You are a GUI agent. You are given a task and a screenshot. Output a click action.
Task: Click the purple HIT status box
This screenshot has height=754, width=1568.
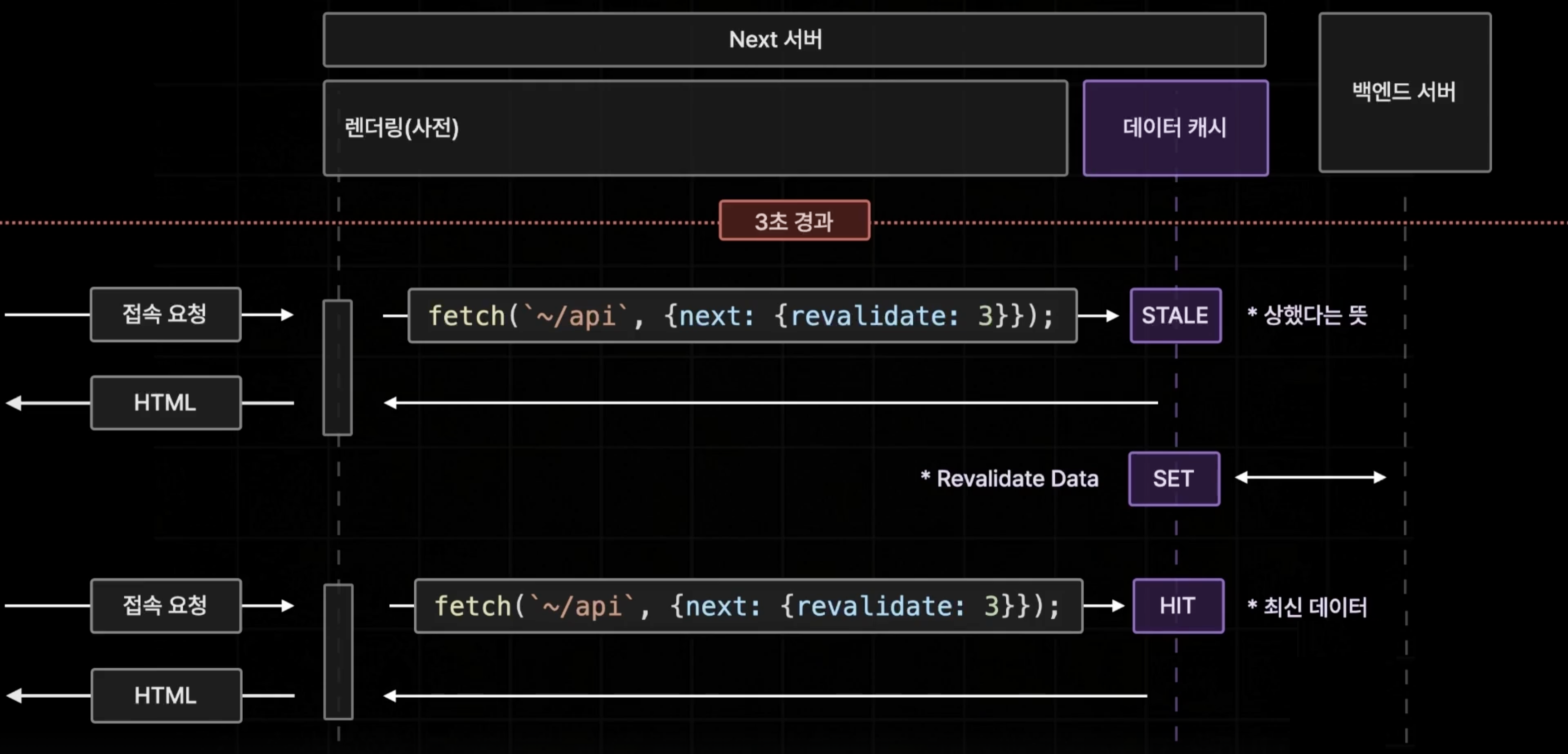1177,606
